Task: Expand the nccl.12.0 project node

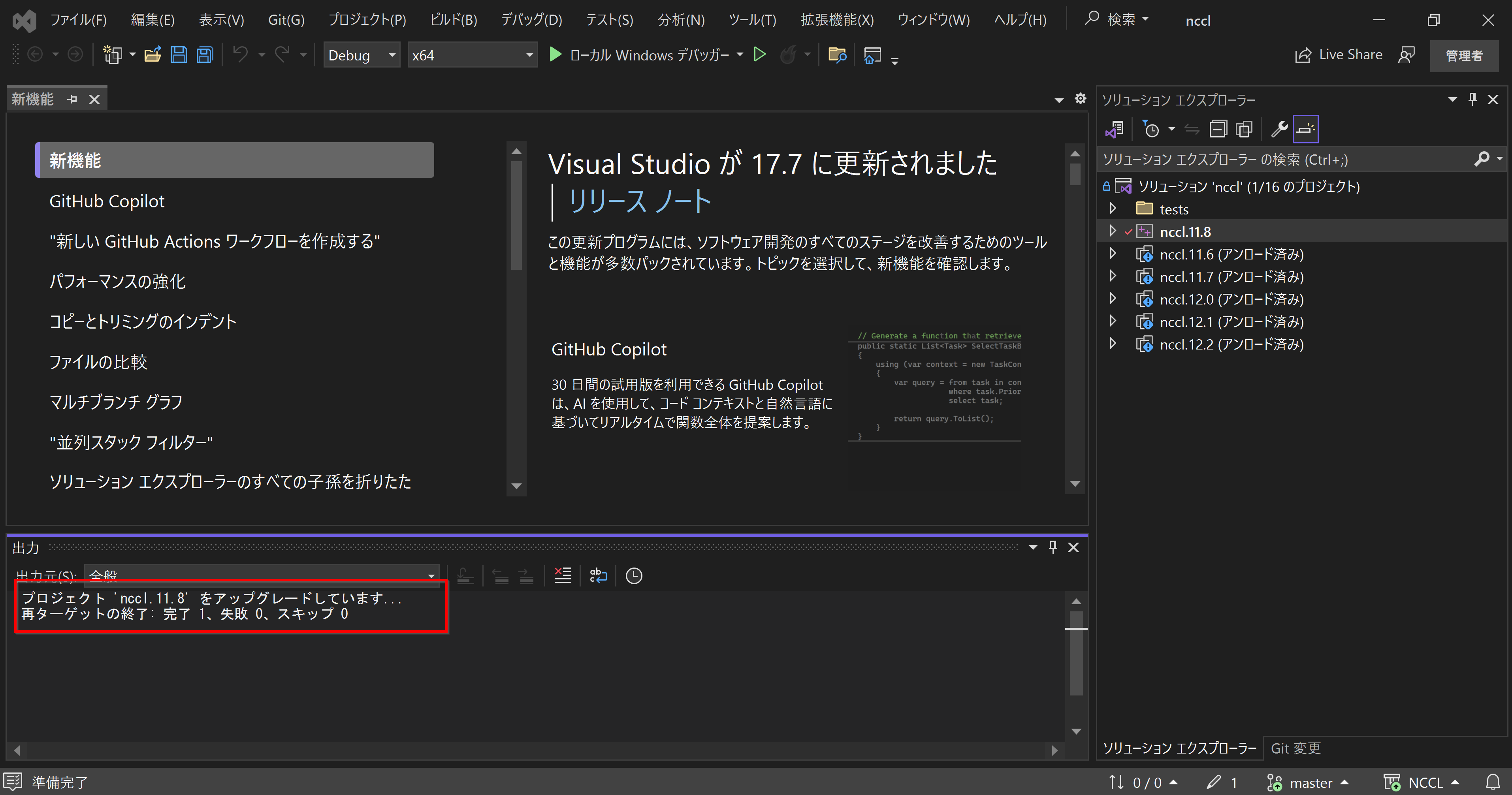Action: coord(1113,298)
